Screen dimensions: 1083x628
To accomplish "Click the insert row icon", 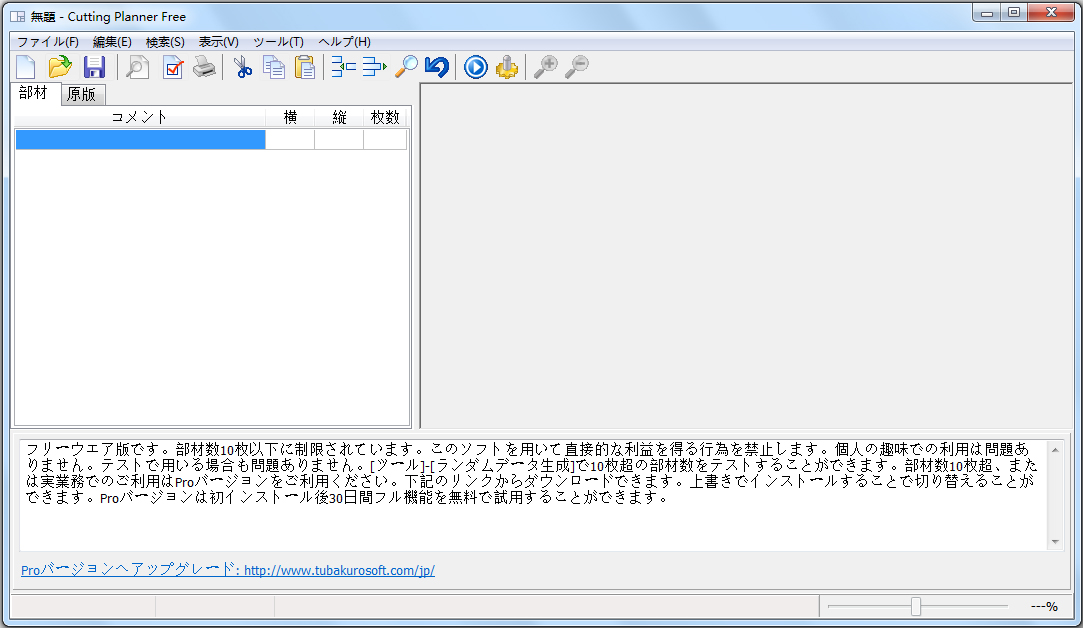I will click(x=343, y=67).
